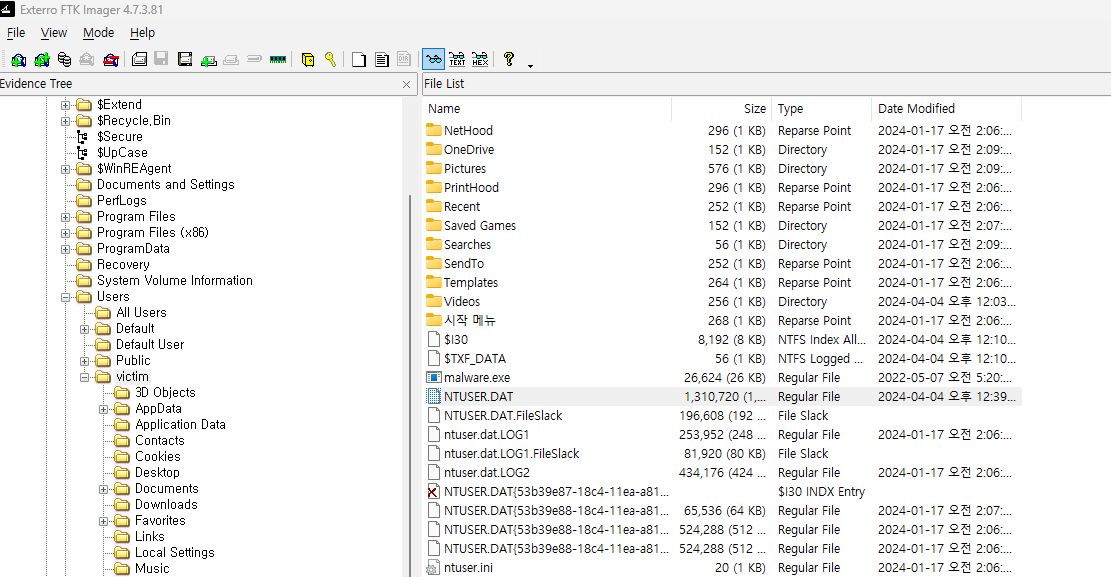This screenshot has height=577, width=1111.
Task: Click the ntuser.ini gear file icon
Action: pos(434,568)
